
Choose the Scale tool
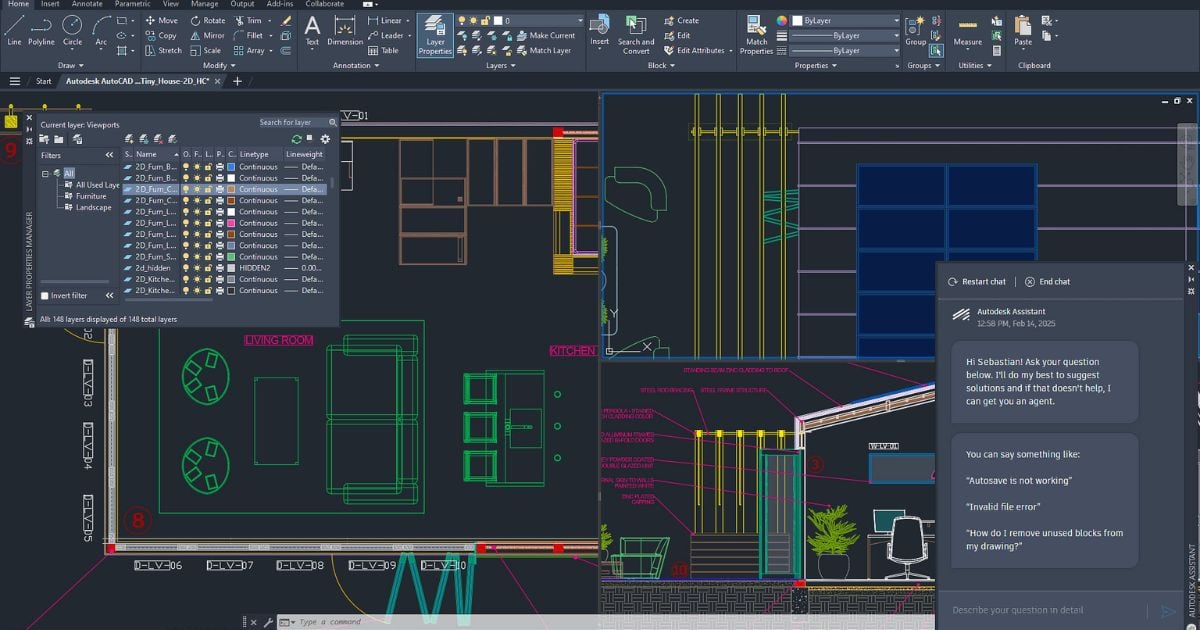point(205,50)
